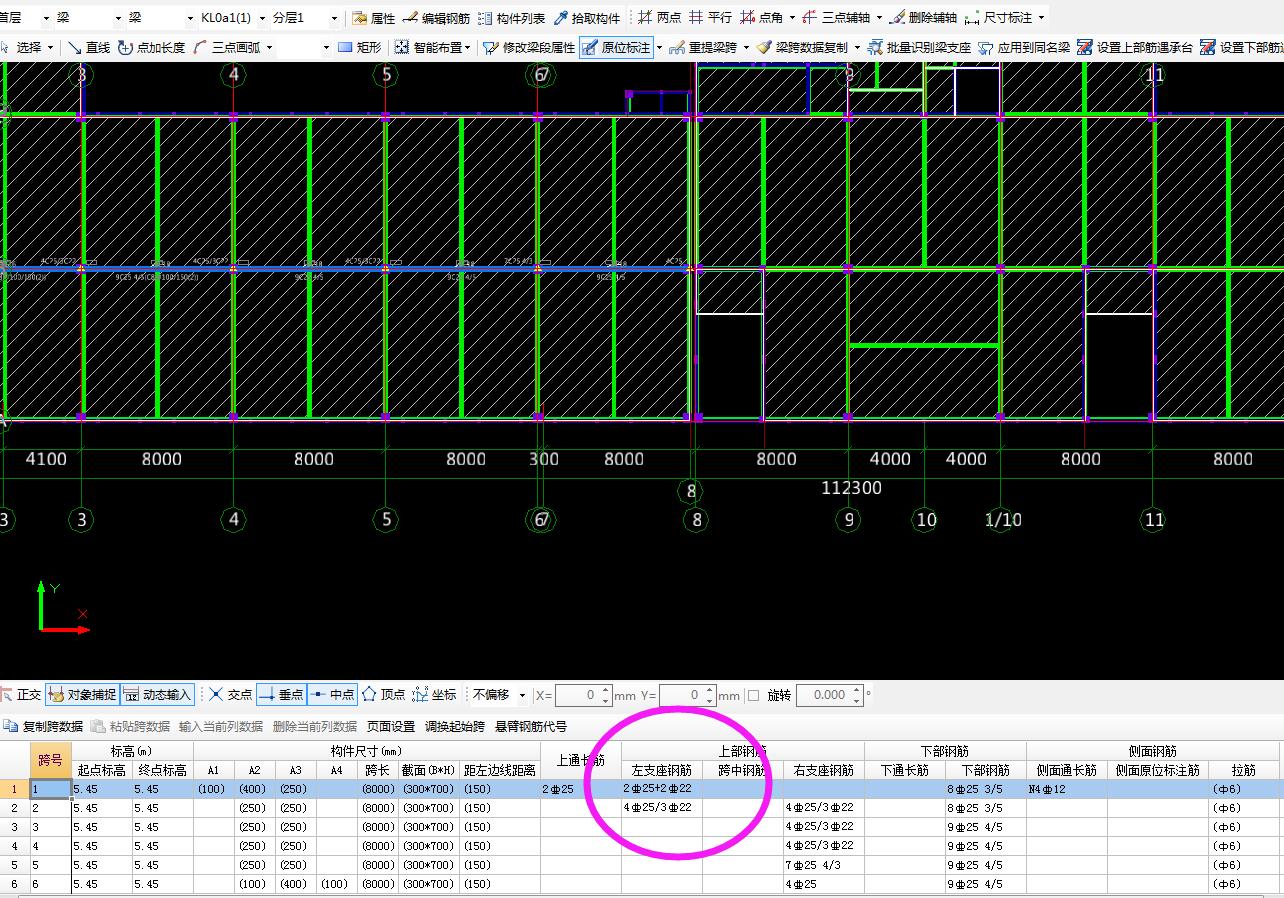The height and width of the screenshot is (898, 1284).
Task: Click the rotation angle value field
Action: (x=830, y=695)
